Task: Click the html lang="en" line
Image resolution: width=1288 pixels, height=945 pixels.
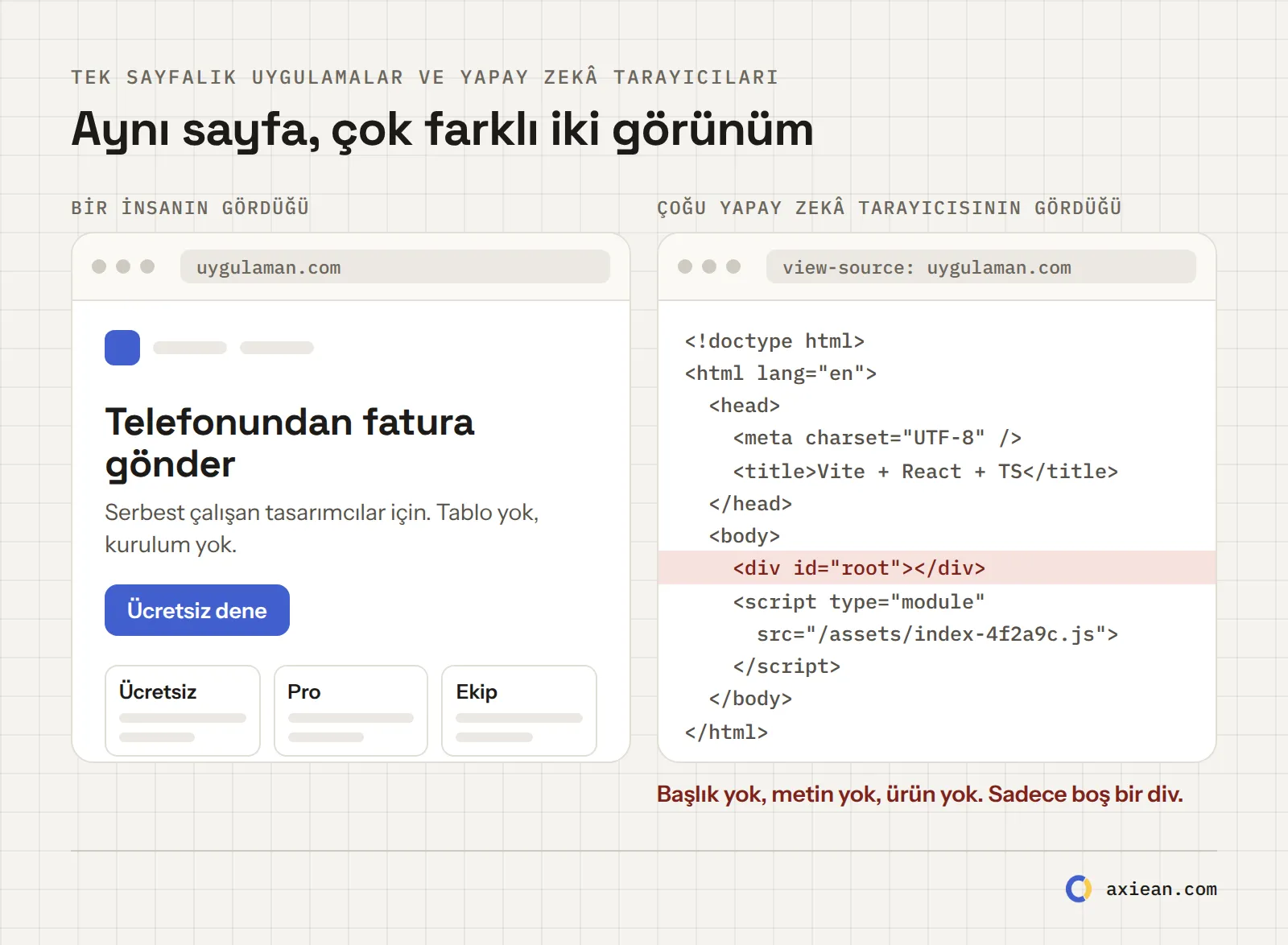Action: pos(781,373)
